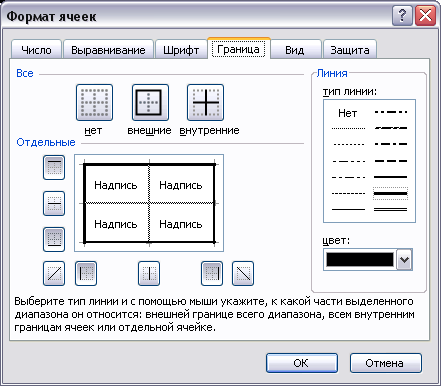Close the Формат ячеек dialog
Screen dimensions: 441x386
coord(426,15)
